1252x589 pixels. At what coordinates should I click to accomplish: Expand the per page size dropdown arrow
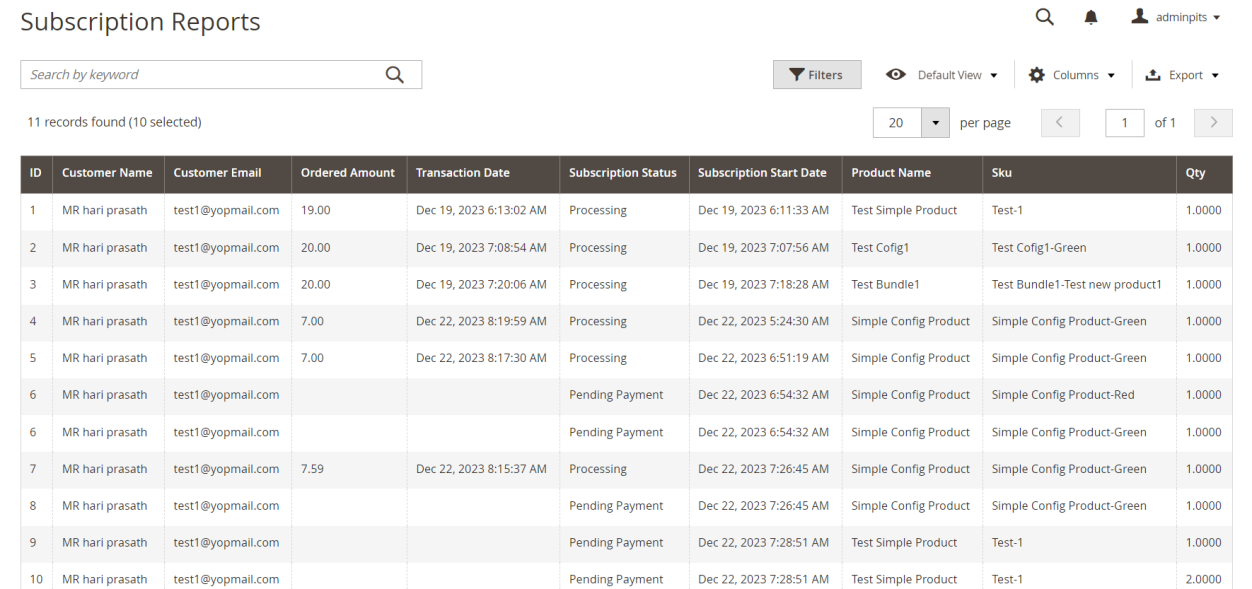(935, 123)
